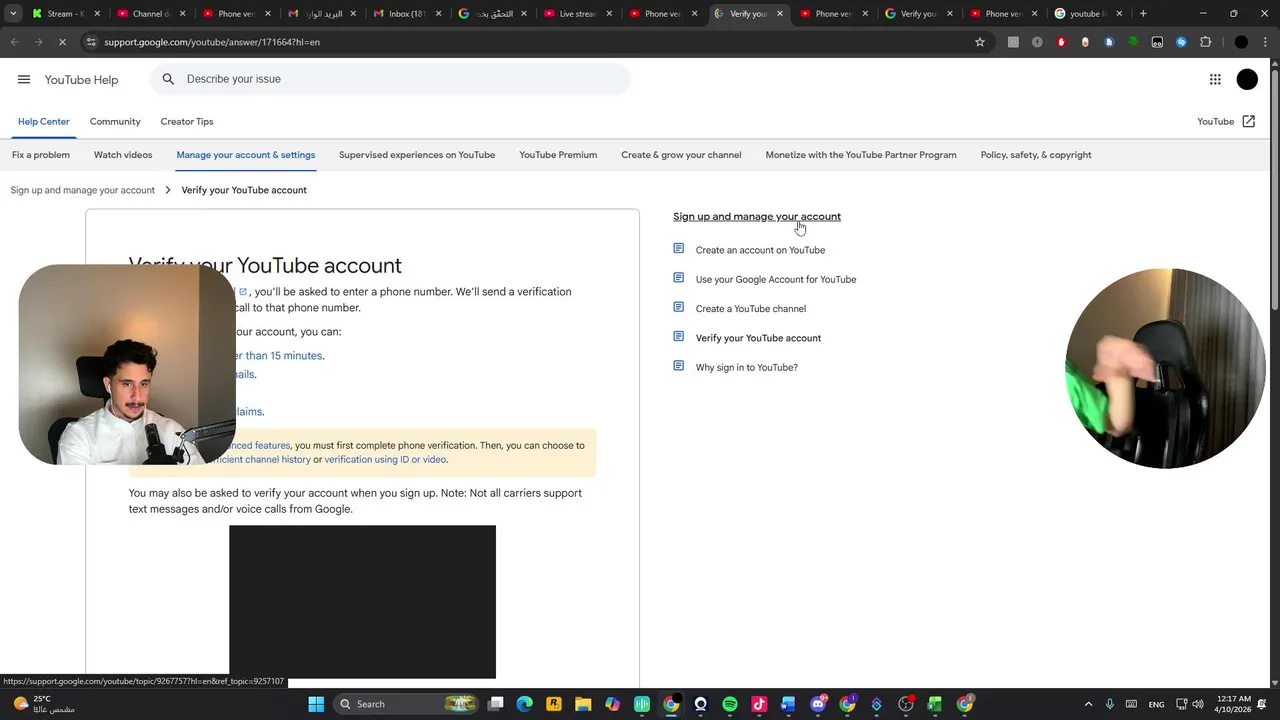Open Task View from the taskbar
The height and width of the screenshot is (720, 1280).
pyautogui.click(x=496, y=704)
